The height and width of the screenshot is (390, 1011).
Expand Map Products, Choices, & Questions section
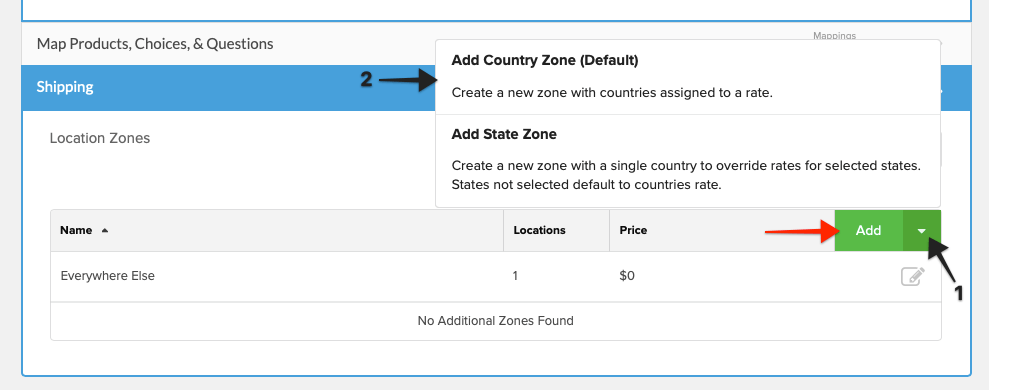click(155, 44)
